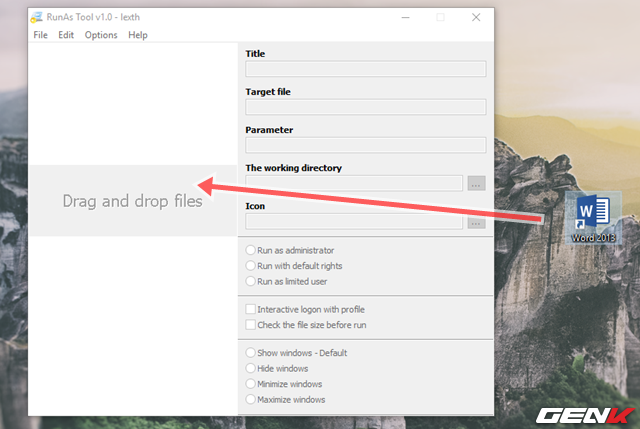Open the File menu
Screen dimensions: 640x429
(x=40, y=35)
